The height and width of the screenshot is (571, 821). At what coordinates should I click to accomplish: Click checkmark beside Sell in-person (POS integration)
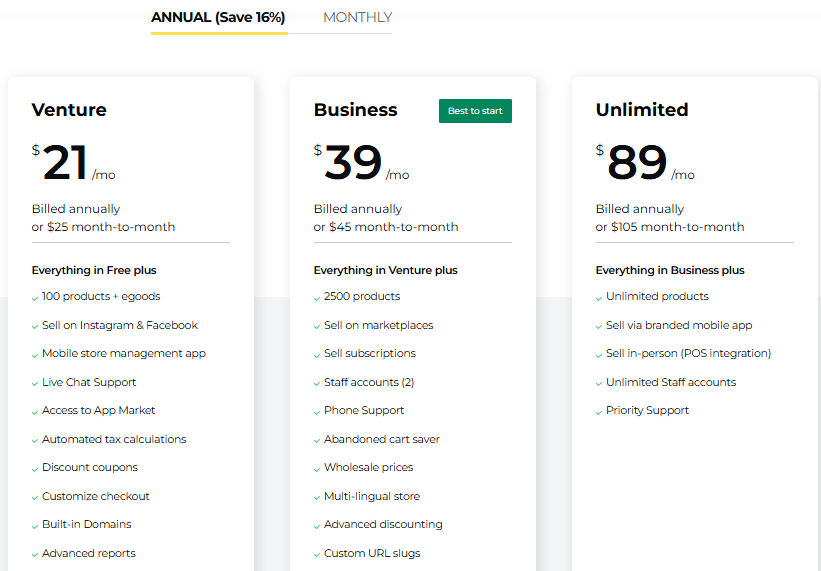pos(598,355)
